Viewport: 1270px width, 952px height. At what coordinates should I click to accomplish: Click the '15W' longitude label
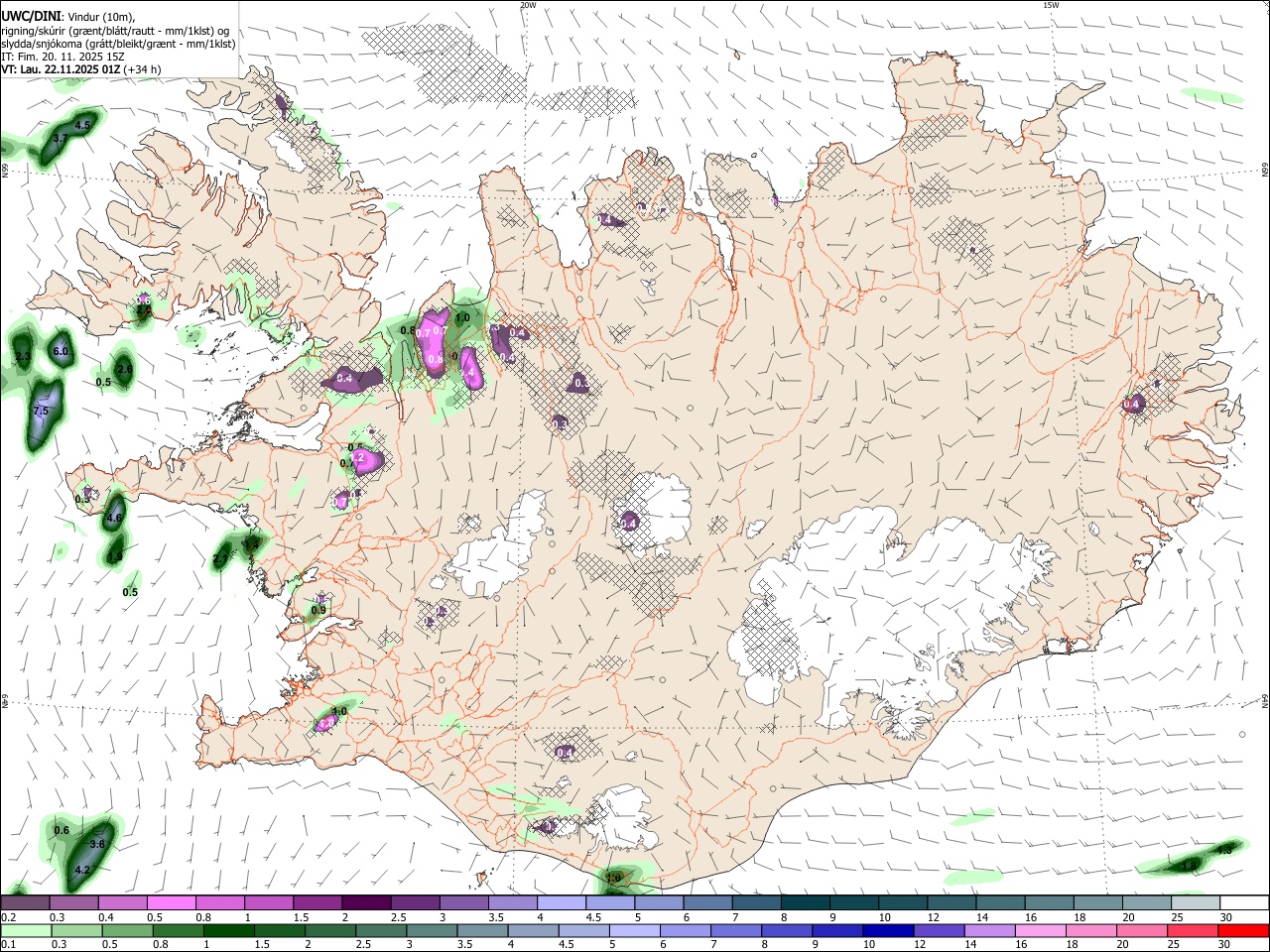(1051, 5)
